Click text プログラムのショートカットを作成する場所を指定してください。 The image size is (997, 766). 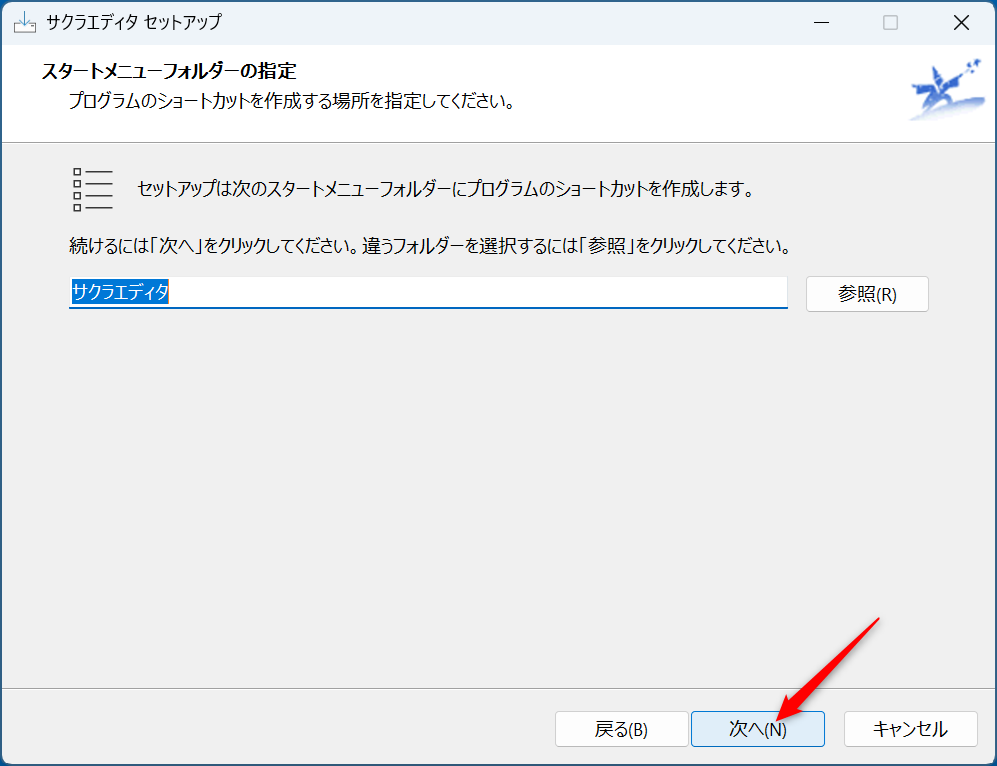292,101
